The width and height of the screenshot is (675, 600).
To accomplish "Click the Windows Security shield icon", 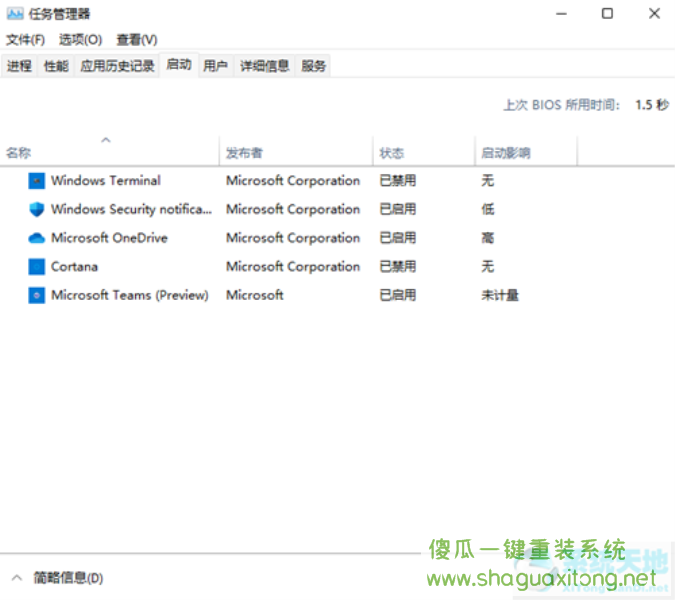I will (37, 210).
